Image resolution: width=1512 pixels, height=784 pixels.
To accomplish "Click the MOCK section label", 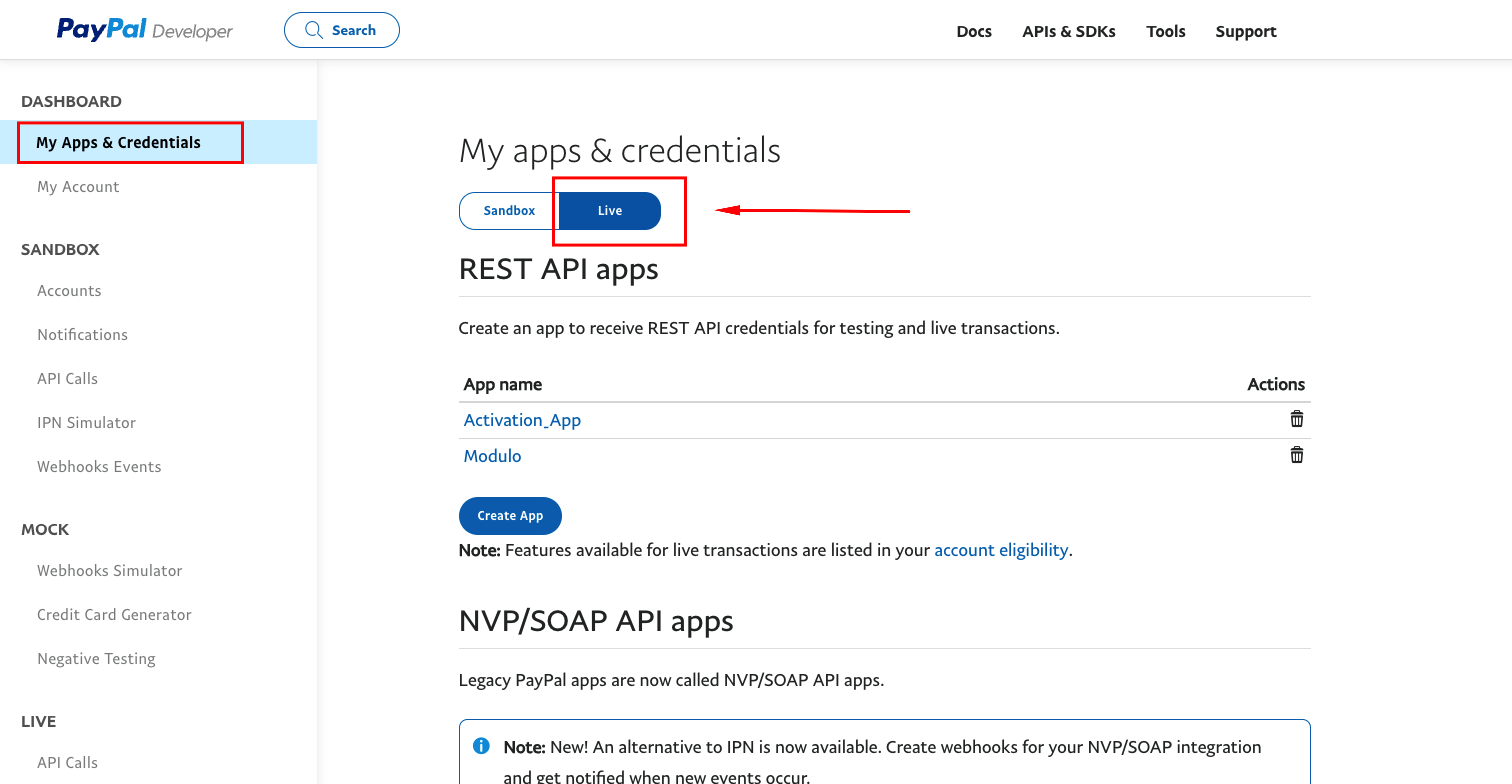I will (x=45, y=529).
